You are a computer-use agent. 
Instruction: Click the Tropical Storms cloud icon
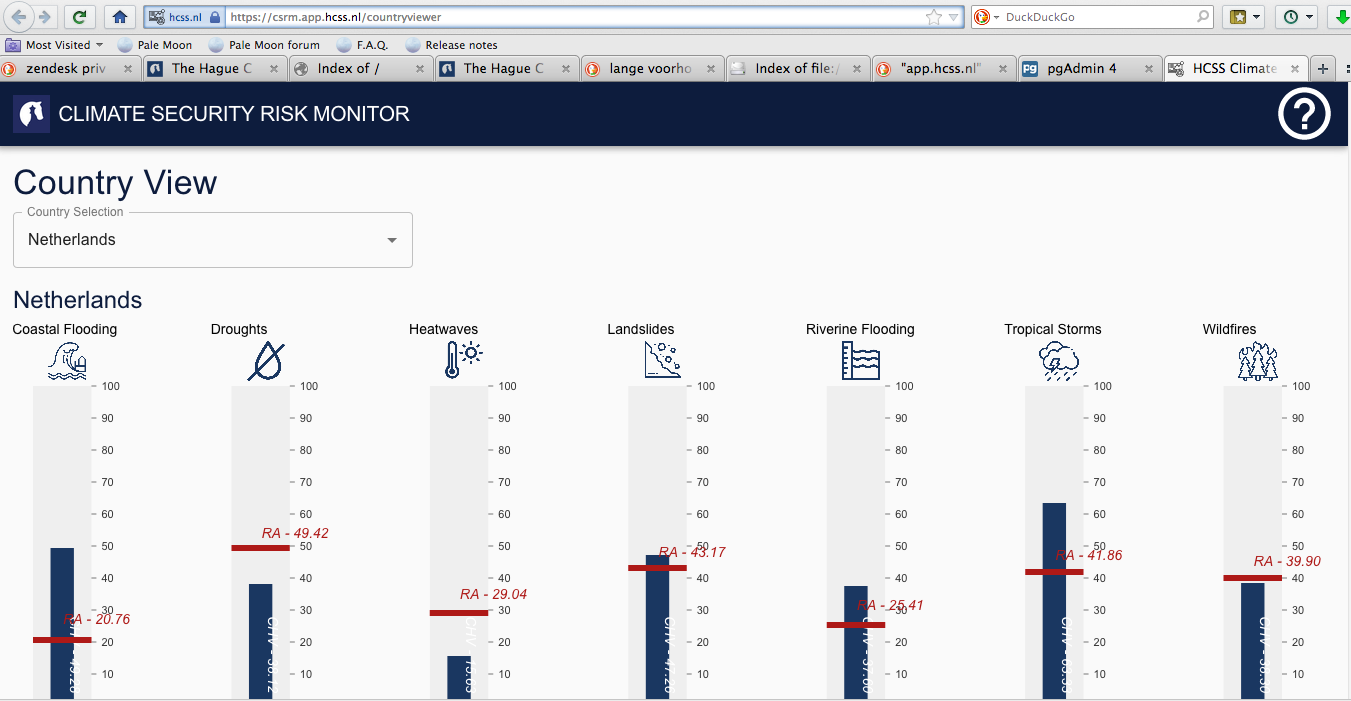[1058, 361]
